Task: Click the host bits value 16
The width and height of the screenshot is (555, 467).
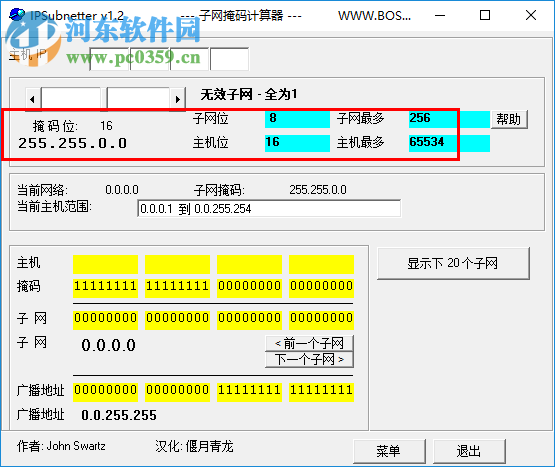Action: coord(297,143)
